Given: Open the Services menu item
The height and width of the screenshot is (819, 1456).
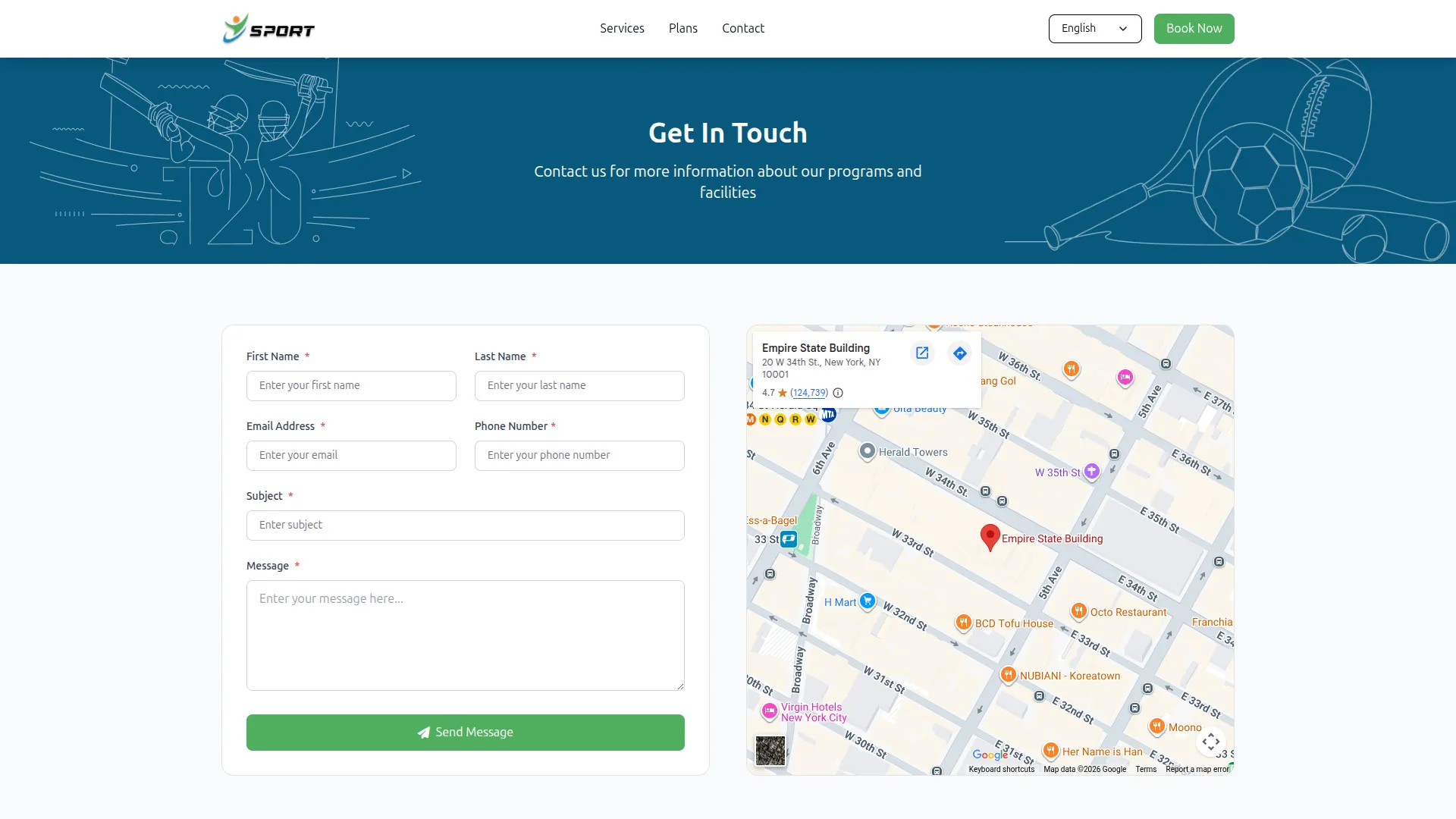Looking at the screenshot, I should [x=622, y=29].
